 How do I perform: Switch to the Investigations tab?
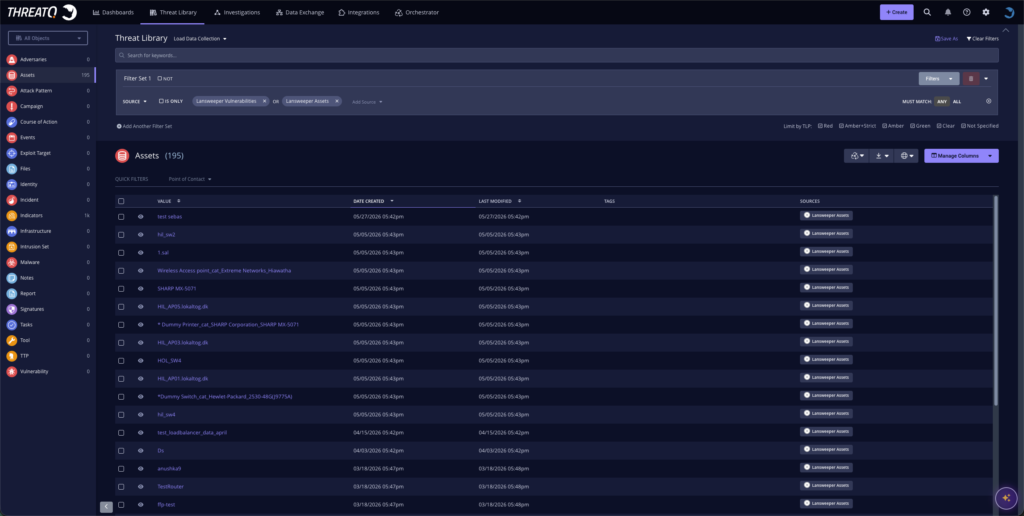pos(237,12)
